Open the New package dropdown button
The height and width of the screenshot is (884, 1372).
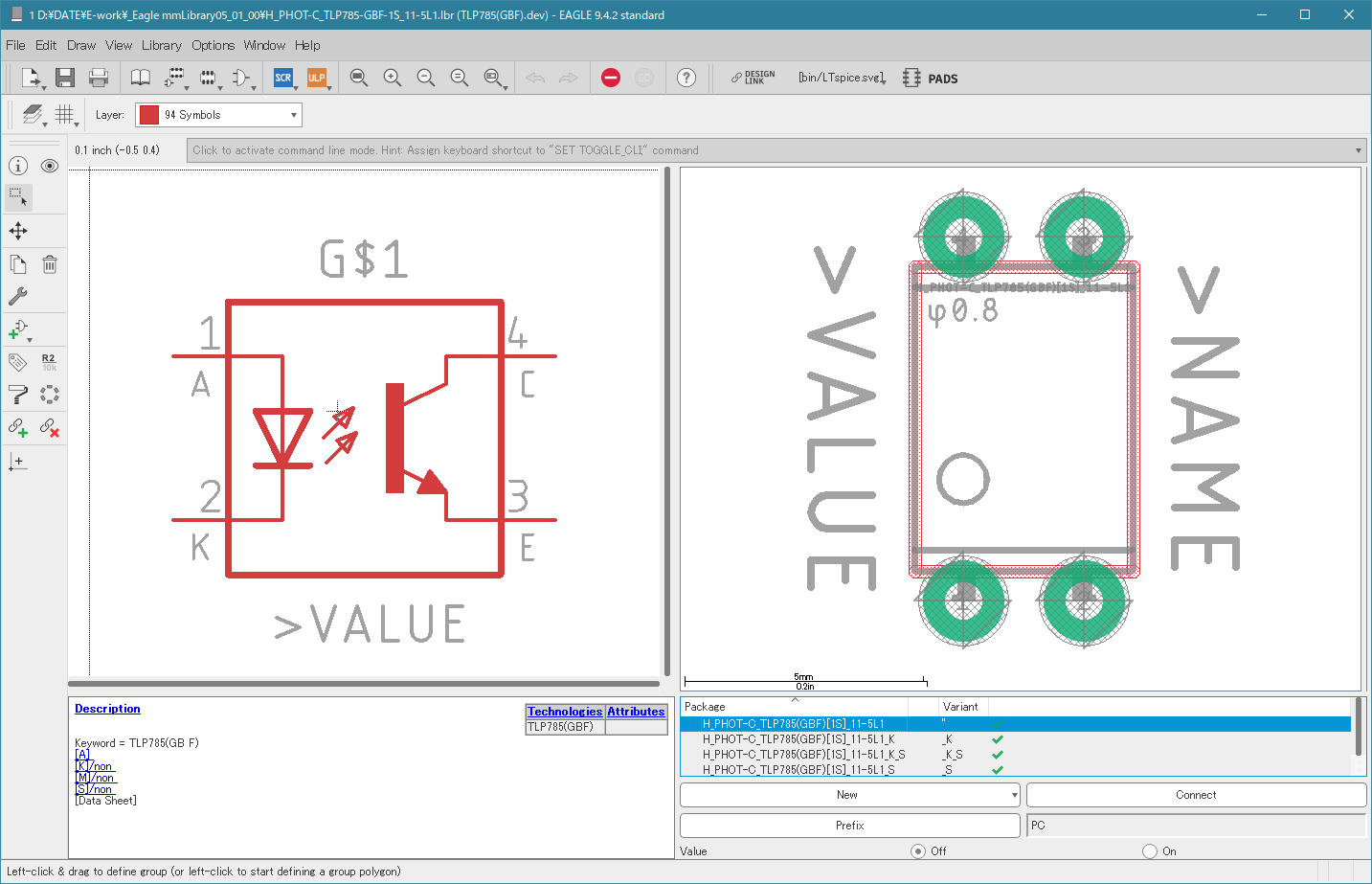pos(1015,795)
